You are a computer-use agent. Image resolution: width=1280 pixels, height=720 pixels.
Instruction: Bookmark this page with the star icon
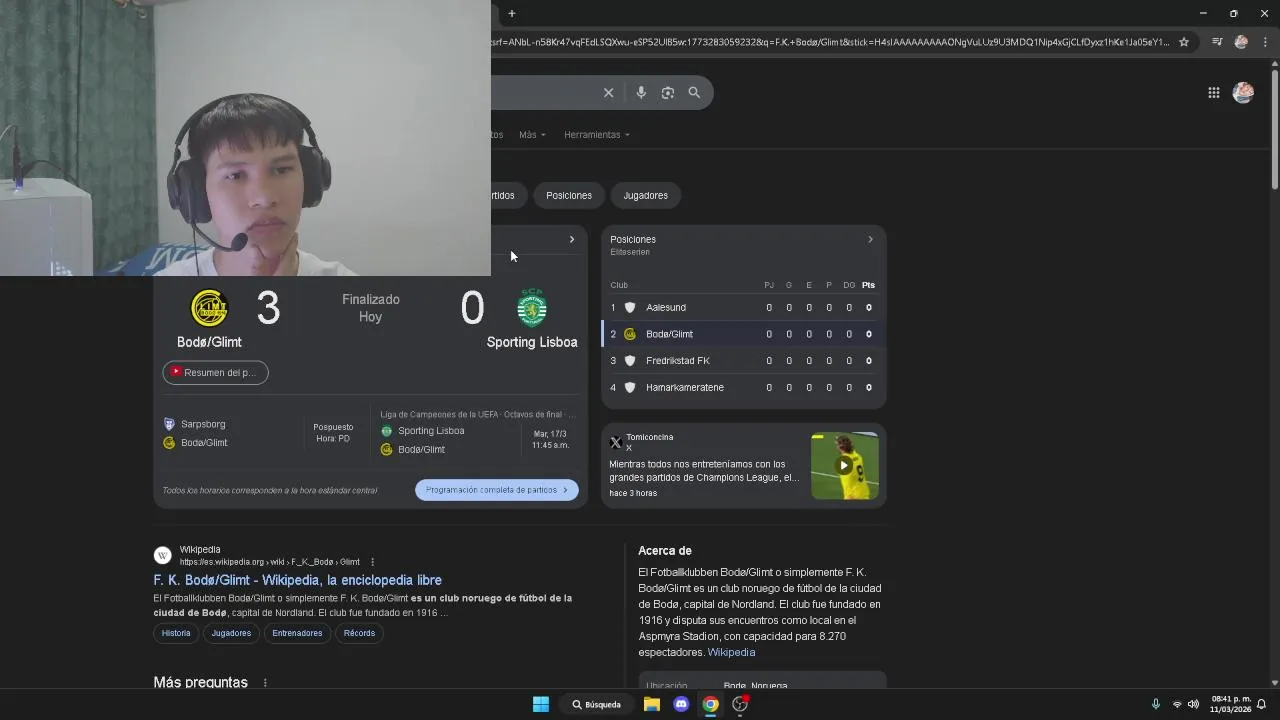[x=1184, y=42]
